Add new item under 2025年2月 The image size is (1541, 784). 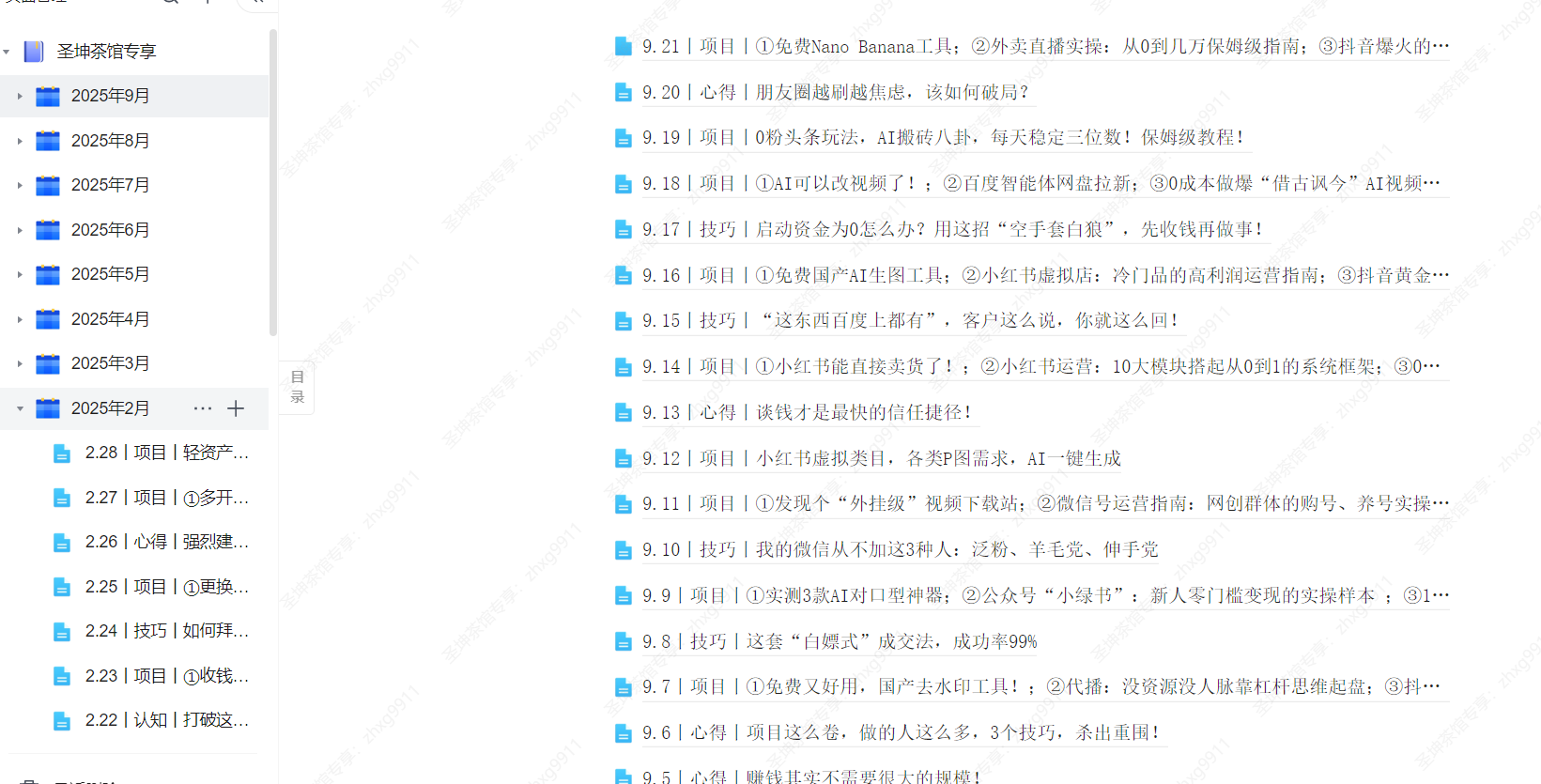pyautogui.click(x=236, y=408)
